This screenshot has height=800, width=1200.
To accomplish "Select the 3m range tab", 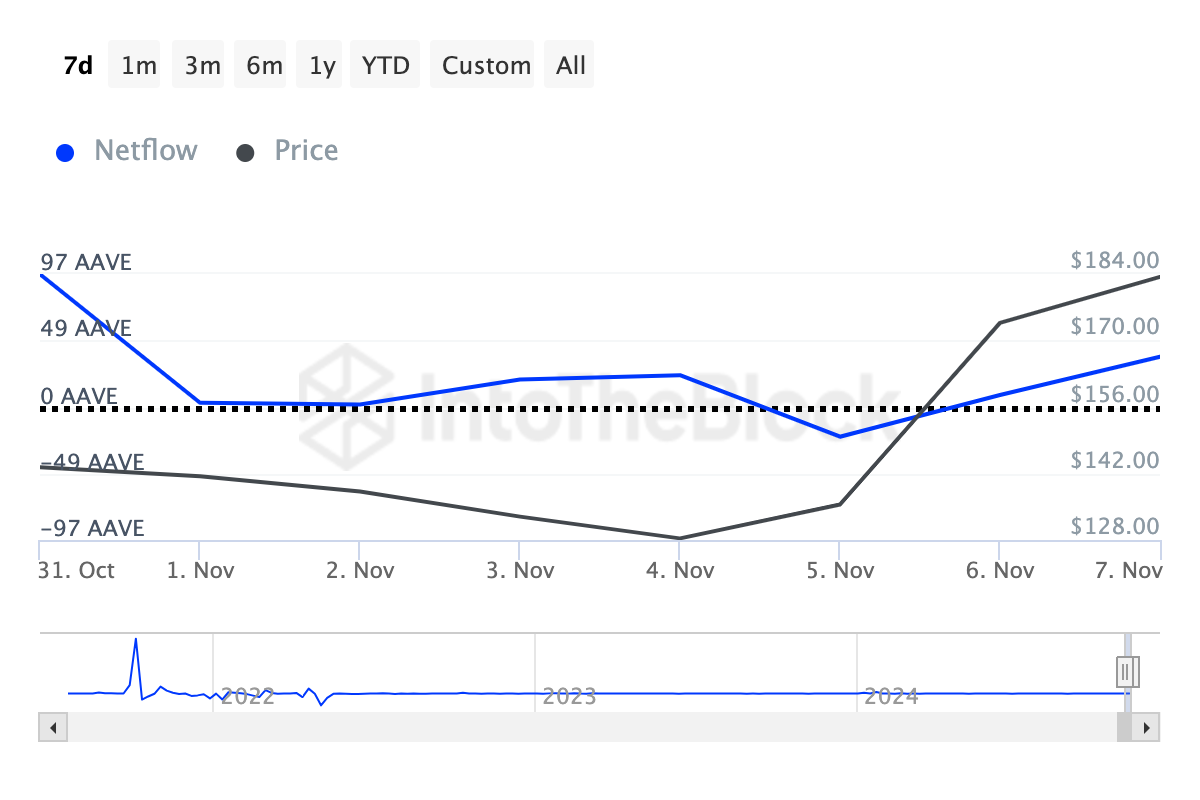I will [197, 64].
